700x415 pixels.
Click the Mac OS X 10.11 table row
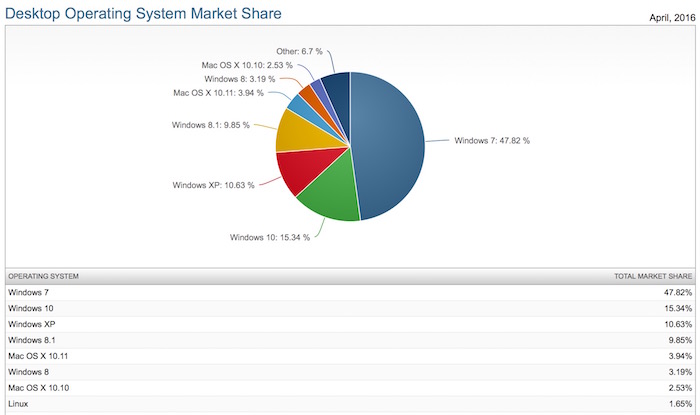coord(350,359)
